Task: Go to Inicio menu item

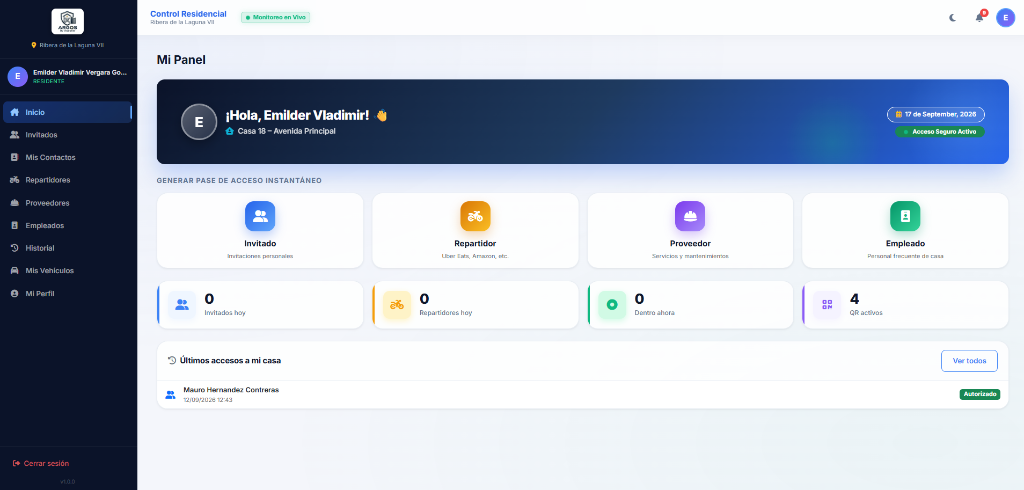Action: (x=67, y=112)
